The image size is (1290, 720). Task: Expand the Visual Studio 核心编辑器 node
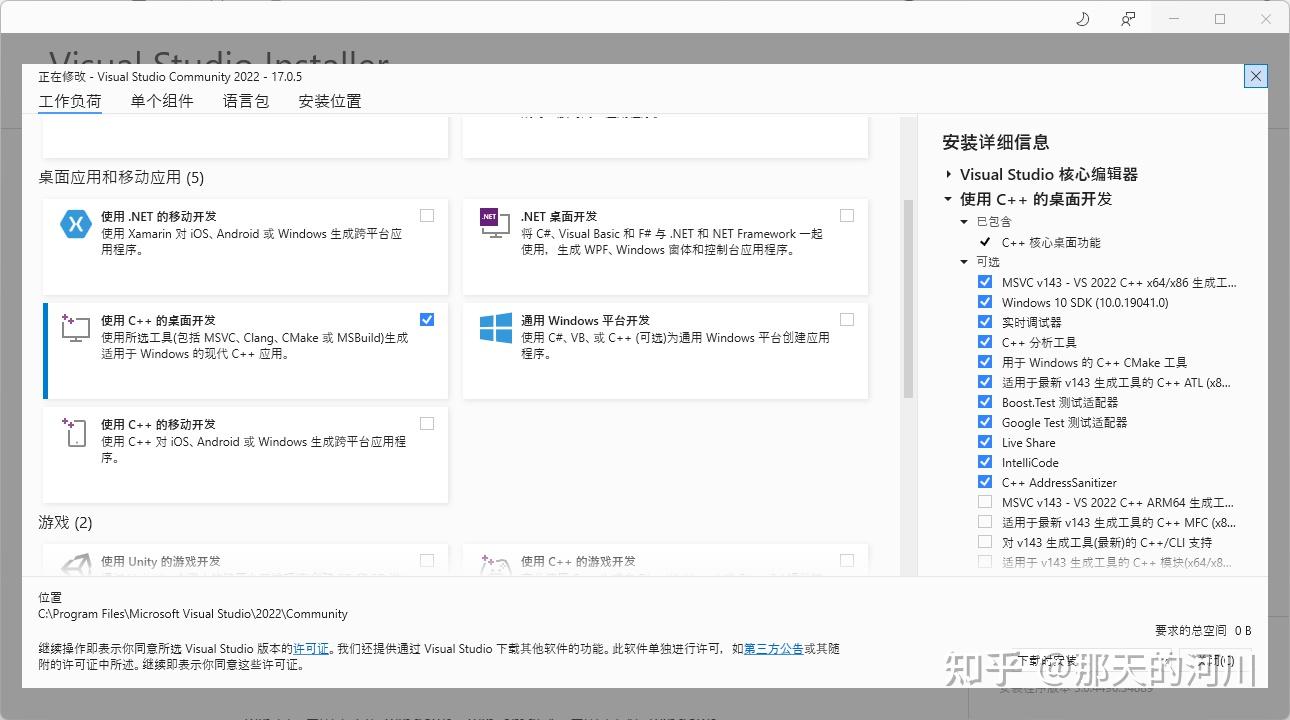click(x=948, y=173)
